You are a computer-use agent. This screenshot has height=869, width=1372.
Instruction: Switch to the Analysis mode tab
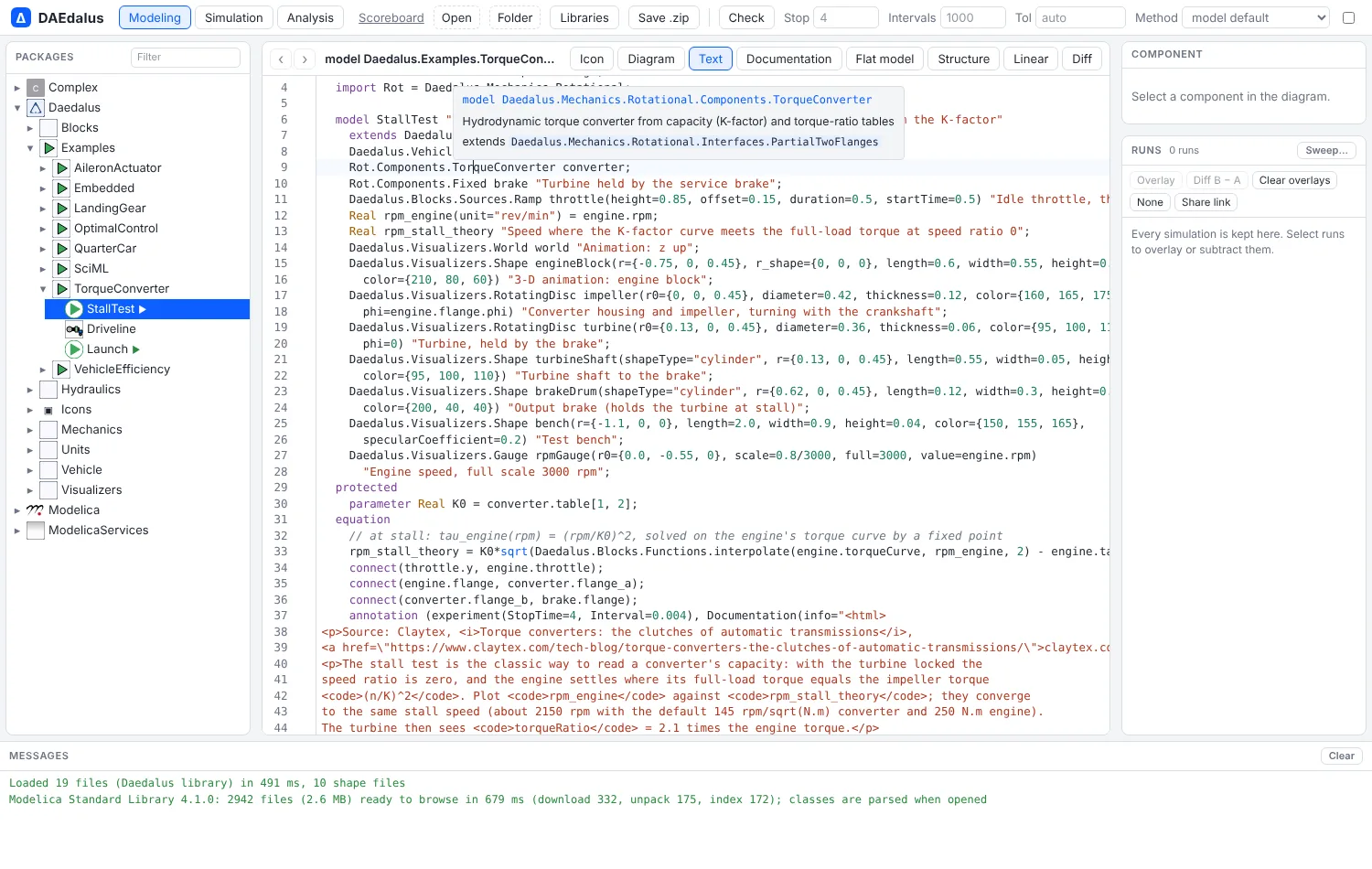(310, 17)
